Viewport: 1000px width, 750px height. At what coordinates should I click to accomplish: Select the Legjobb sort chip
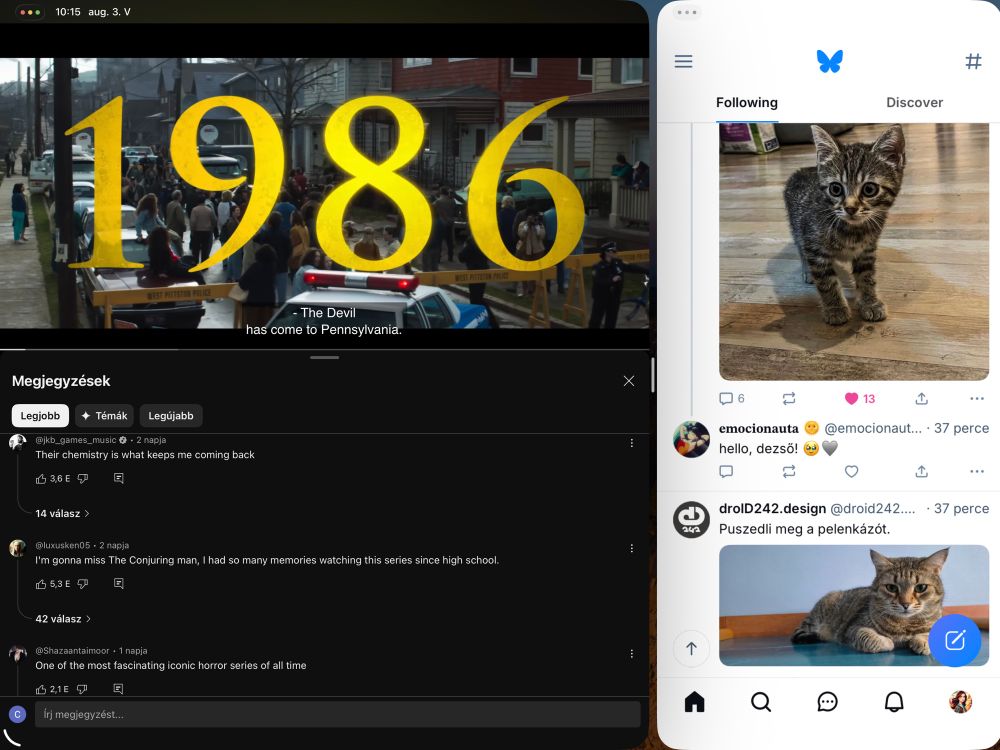(x=40, y=416)
